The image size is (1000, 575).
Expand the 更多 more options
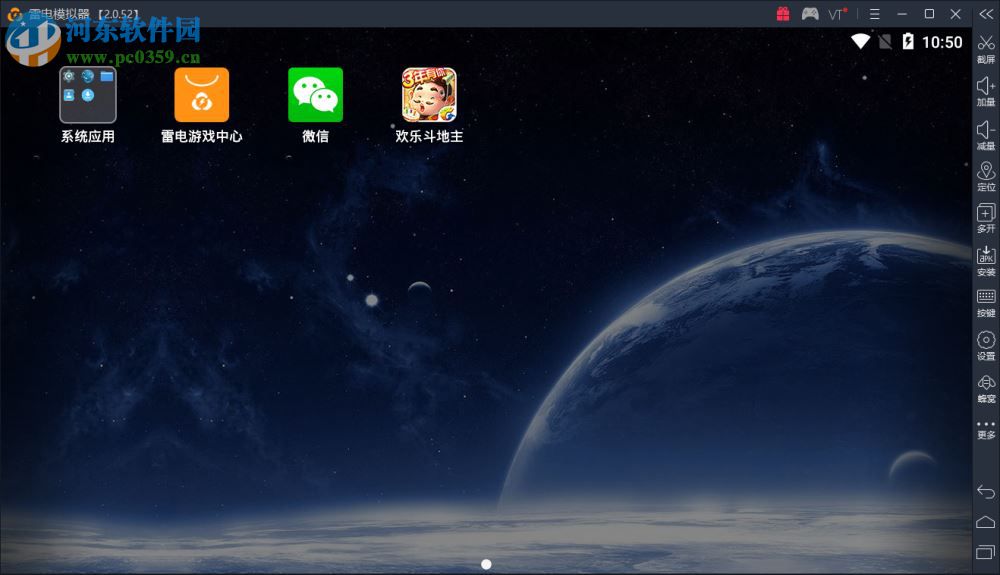pos(986,424)
